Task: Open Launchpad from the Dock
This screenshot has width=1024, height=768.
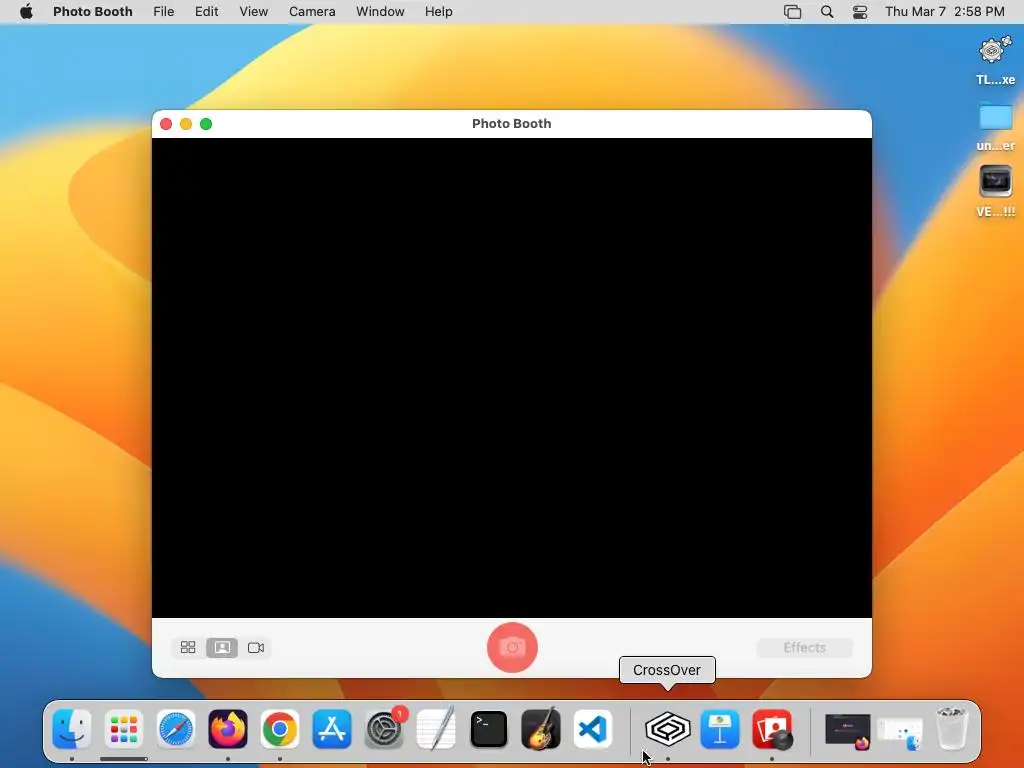Action: tap(123, 729)
